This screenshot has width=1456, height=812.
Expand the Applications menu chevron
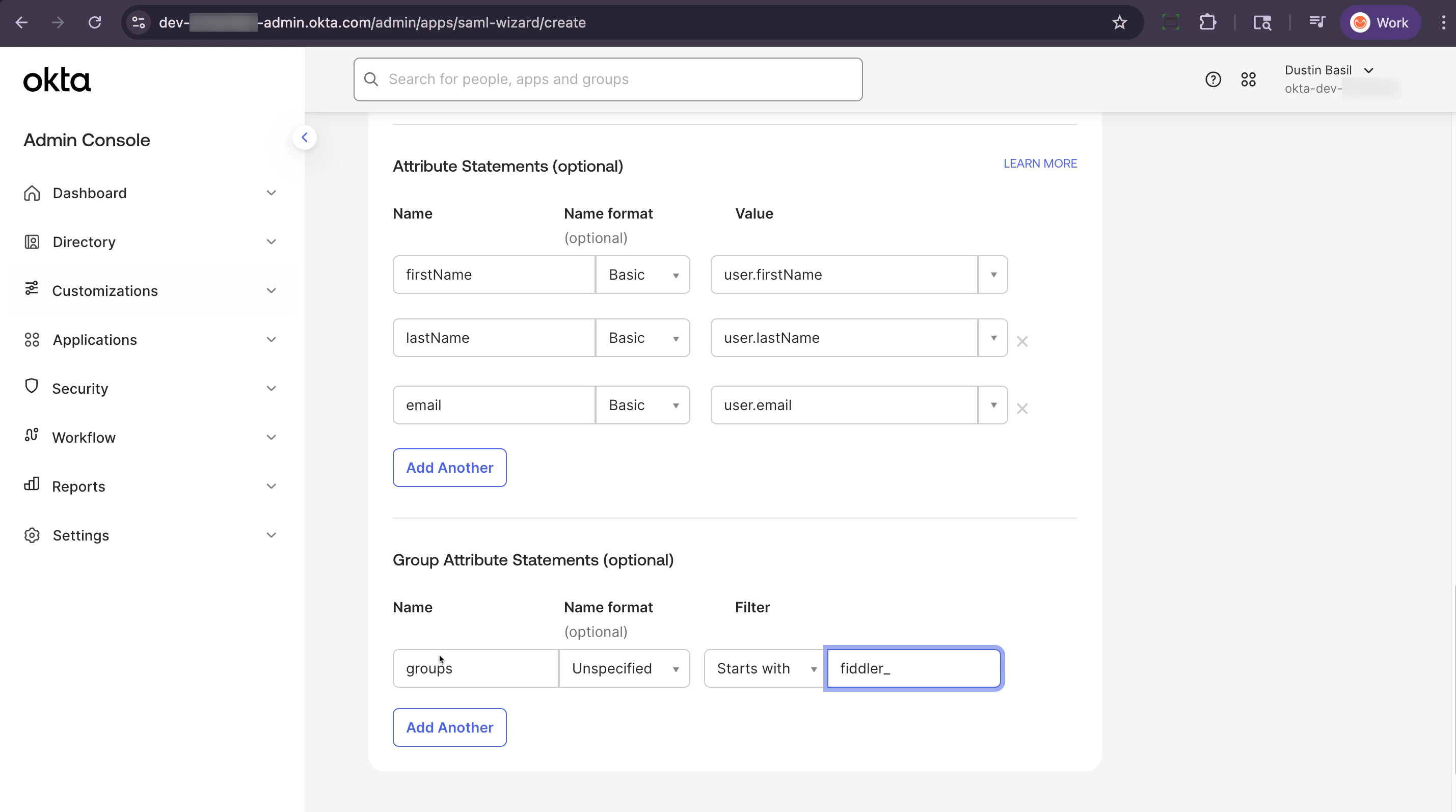click(x=272, y=340)
